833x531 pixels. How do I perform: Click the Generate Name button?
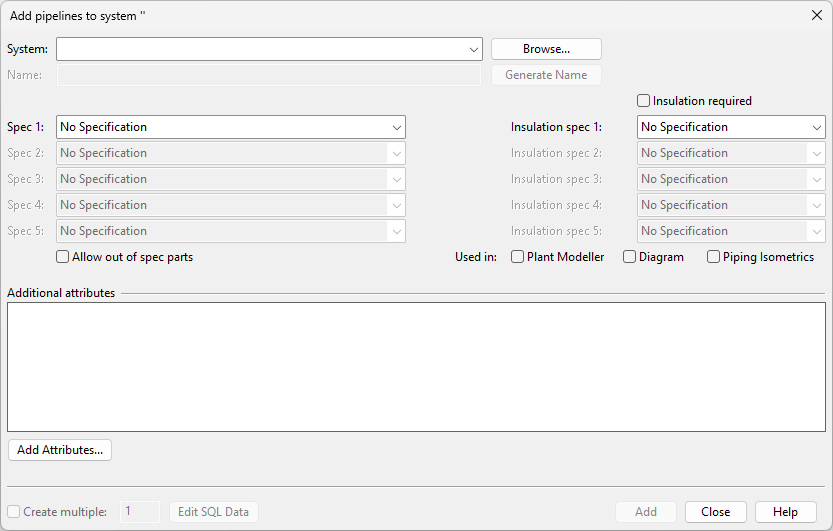pos(546,75)
